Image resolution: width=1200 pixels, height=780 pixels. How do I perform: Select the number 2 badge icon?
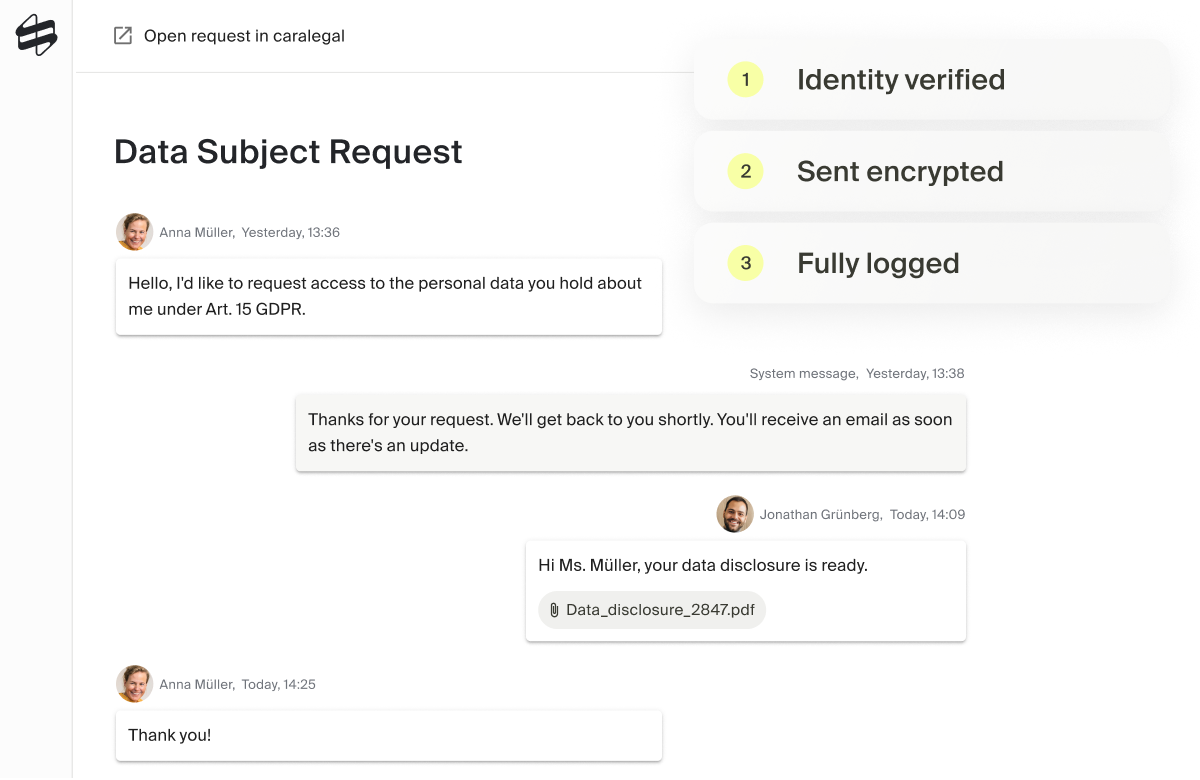[746, 172]
